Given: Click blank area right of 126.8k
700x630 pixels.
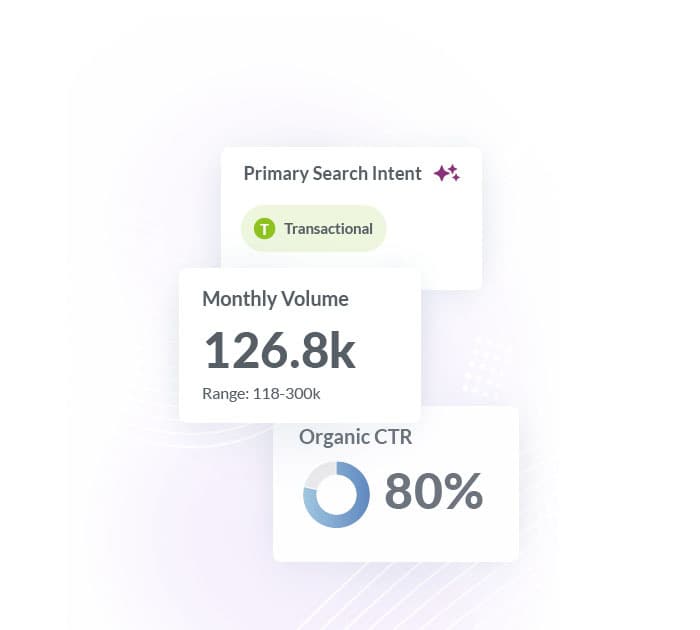Looking at the screenshot, I should pos(388,350).
